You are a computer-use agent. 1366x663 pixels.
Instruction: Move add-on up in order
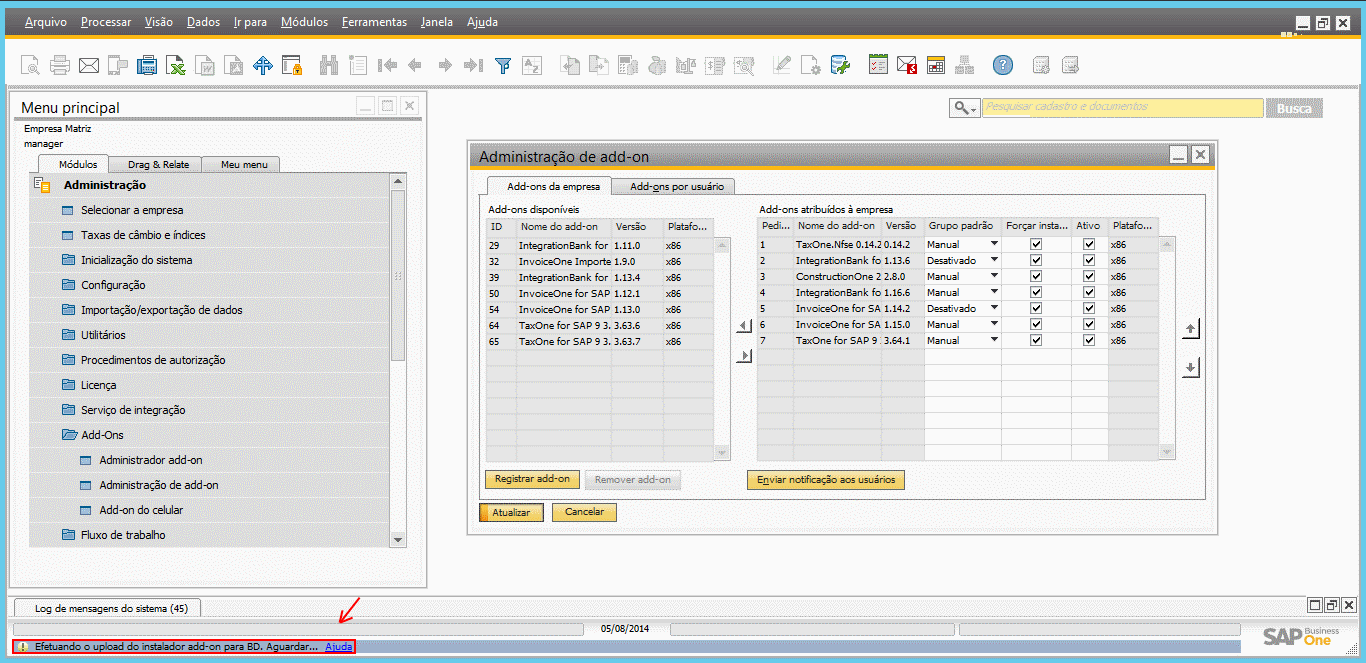click(x=1190, y=329)
